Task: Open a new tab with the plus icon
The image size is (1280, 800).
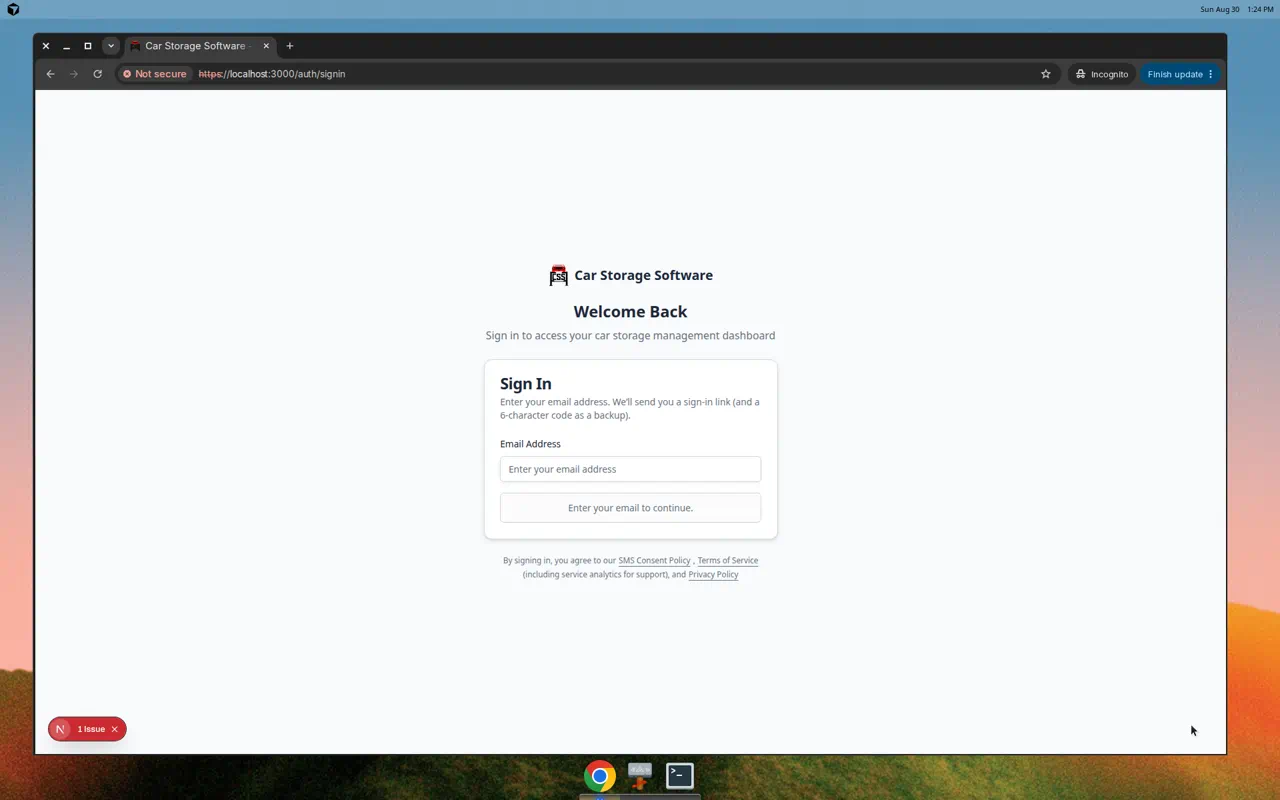Action: pos(290,46)
